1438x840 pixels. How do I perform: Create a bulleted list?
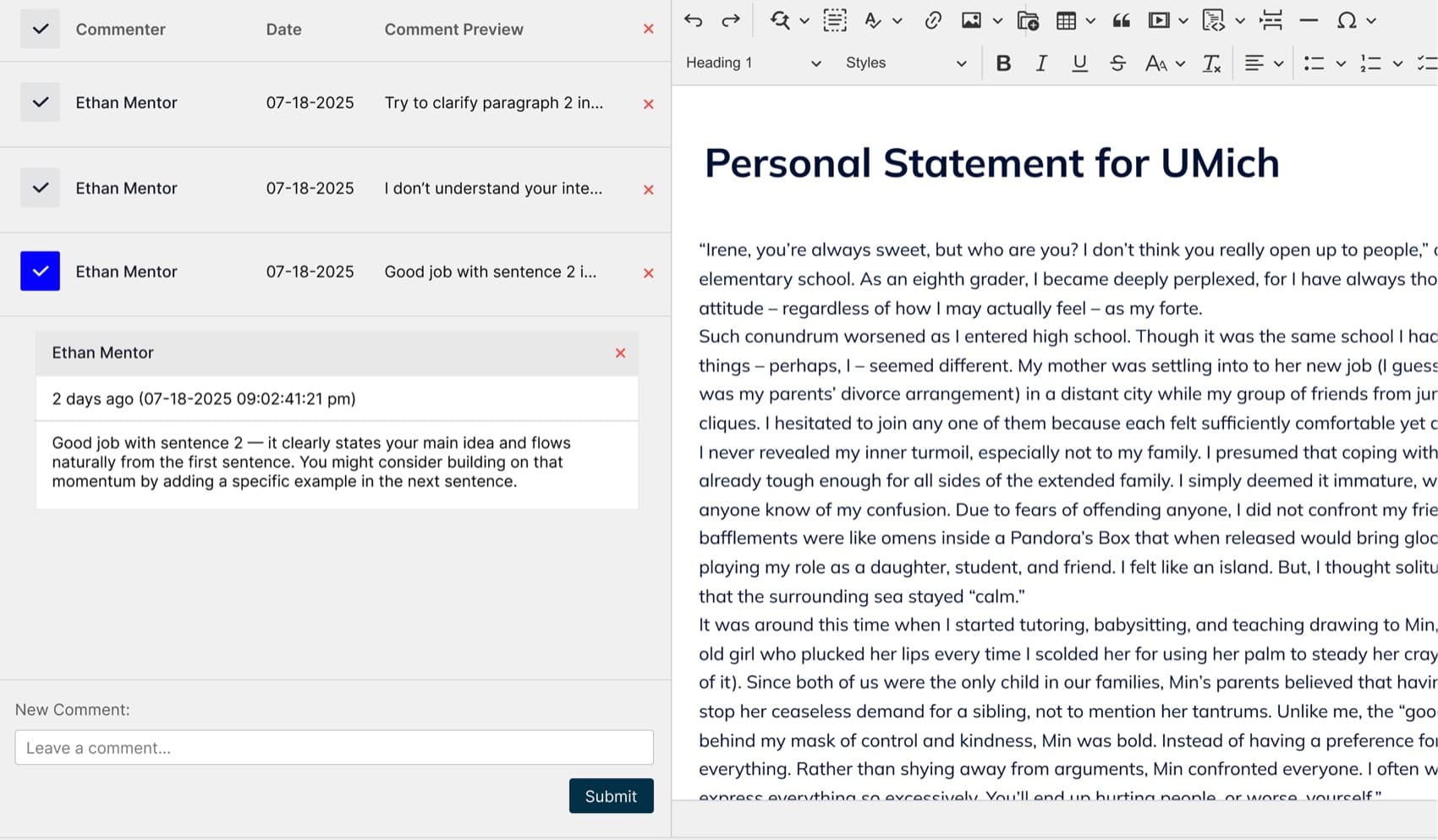(x=1314, y=63)
